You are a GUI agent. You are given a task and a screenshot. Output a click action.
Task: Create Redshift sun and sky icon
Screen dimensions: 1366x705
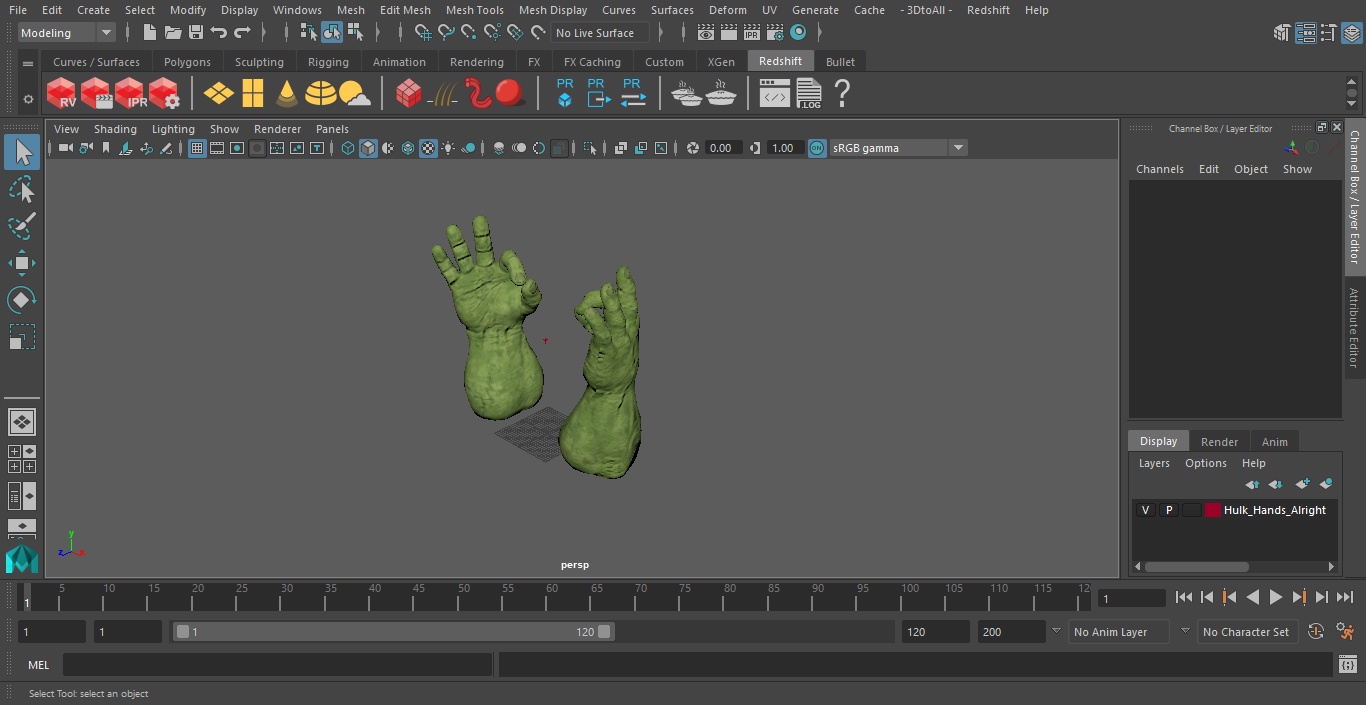tap(355, 94)
